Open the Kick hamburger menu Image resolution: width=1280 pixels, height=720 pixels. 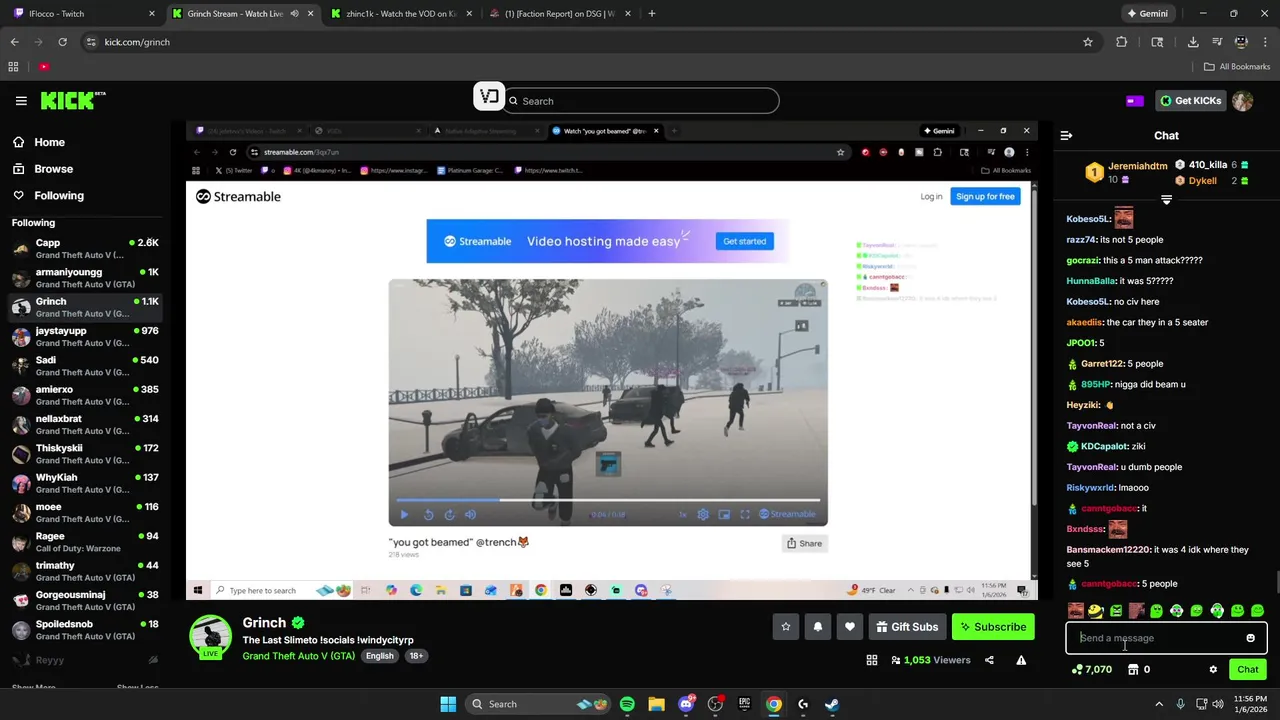[x=21, y=100]
